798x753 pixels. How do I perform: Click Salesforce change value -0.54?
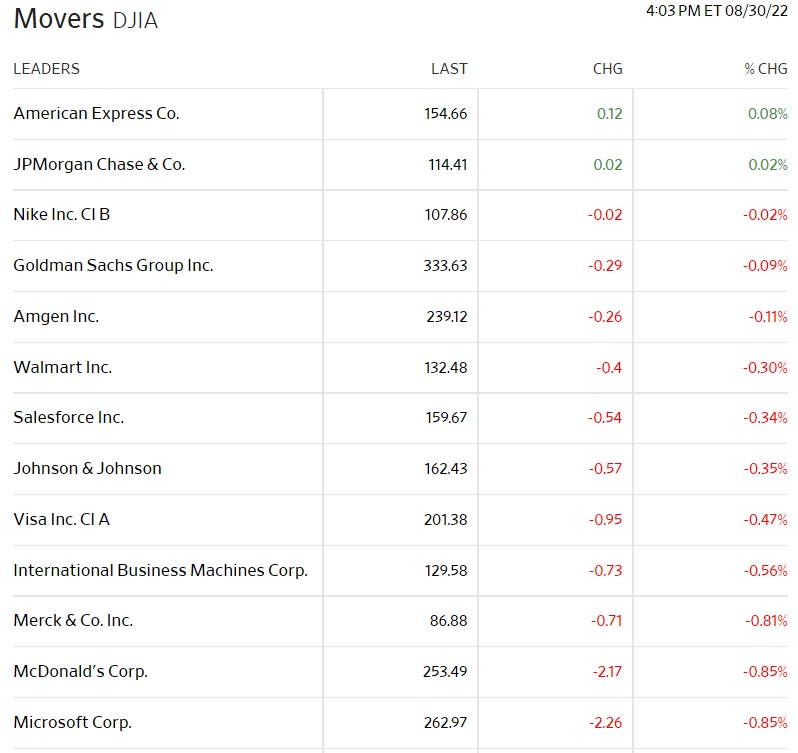[x=605, y=418]
